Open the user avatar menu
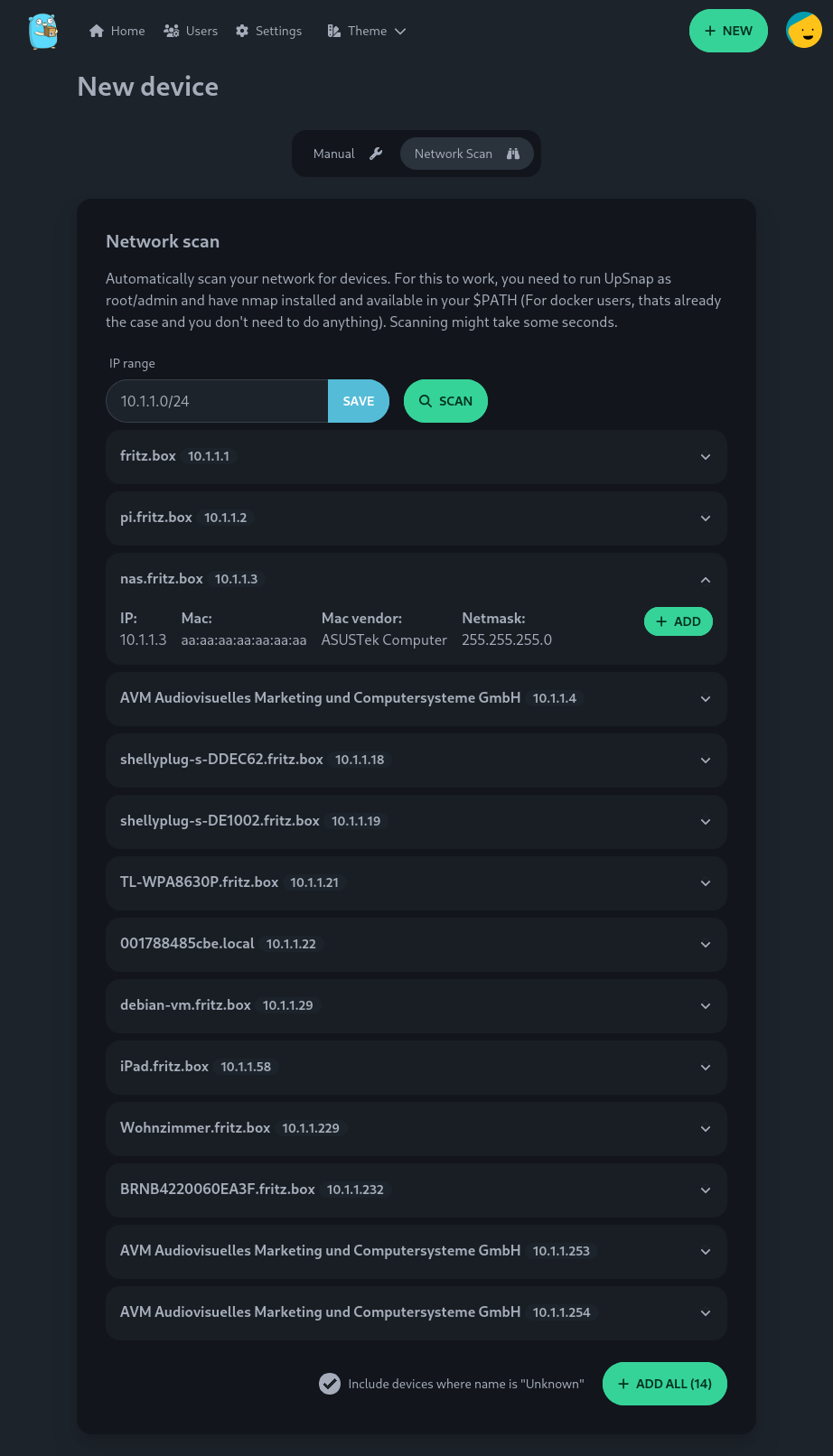Screen dimensions: 833x1456 coord(803,31)
